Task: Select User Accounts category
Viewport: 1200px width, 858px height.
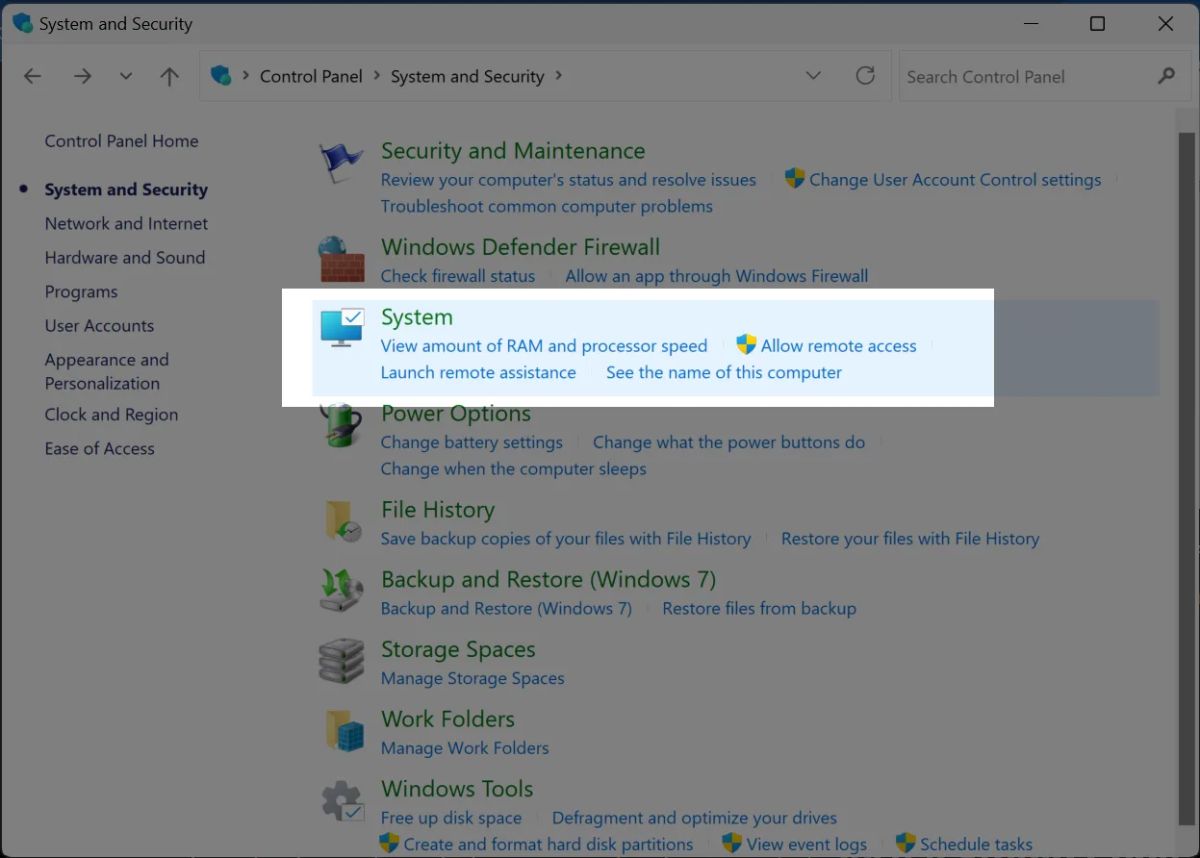Action: [99, 325]
